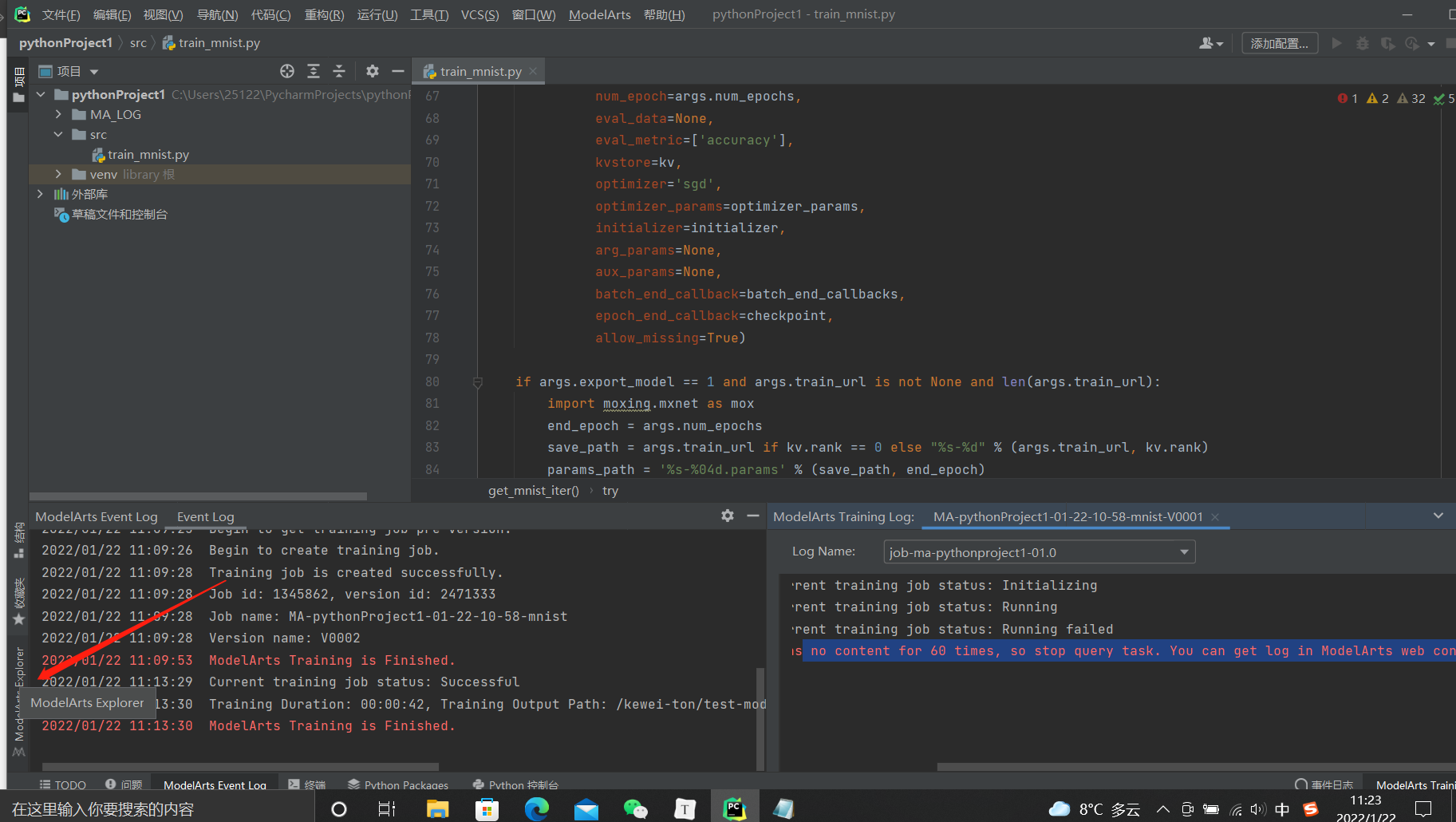Collapse the pythonProject1 root folder

41,94
